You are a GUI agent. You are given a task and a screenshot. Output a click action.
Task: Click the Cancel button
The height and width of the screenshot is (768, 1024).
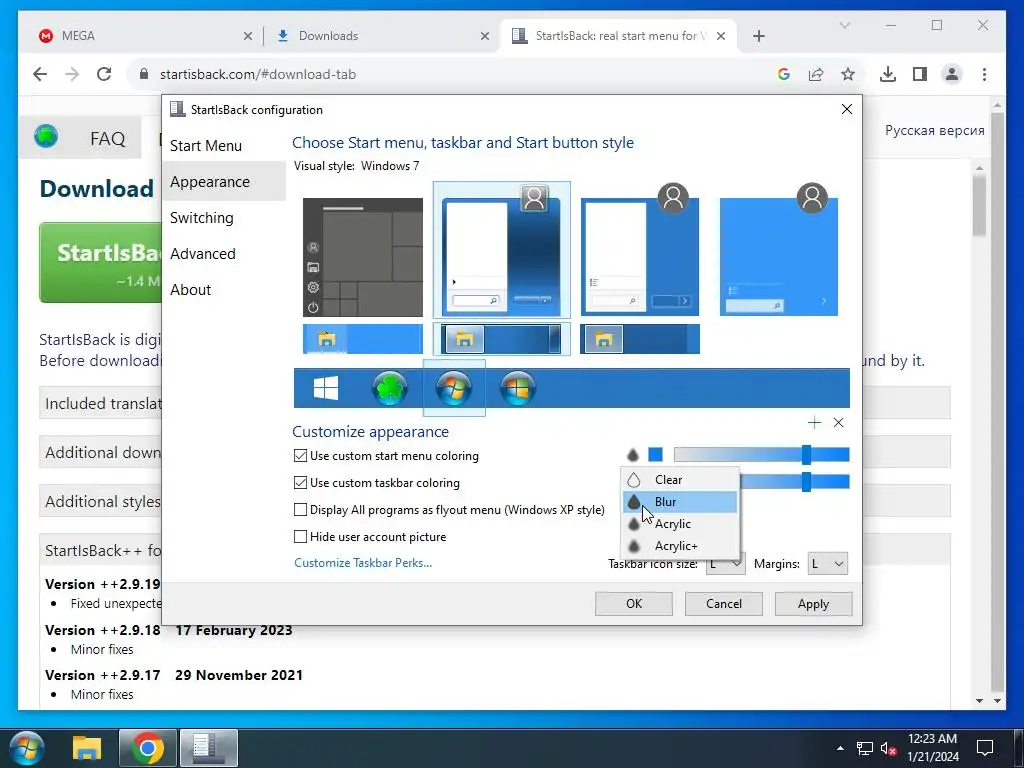pos(724,604)
